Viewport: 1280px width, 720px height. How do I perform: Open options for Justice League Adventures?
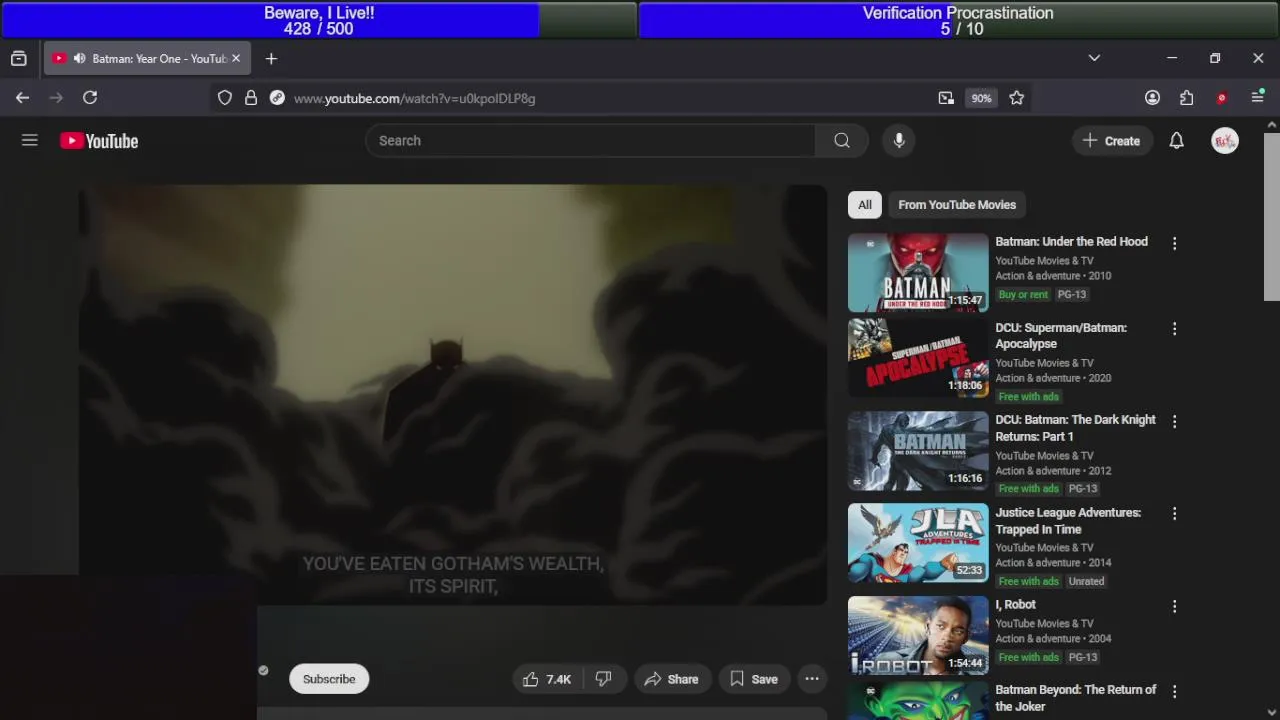1175,514
